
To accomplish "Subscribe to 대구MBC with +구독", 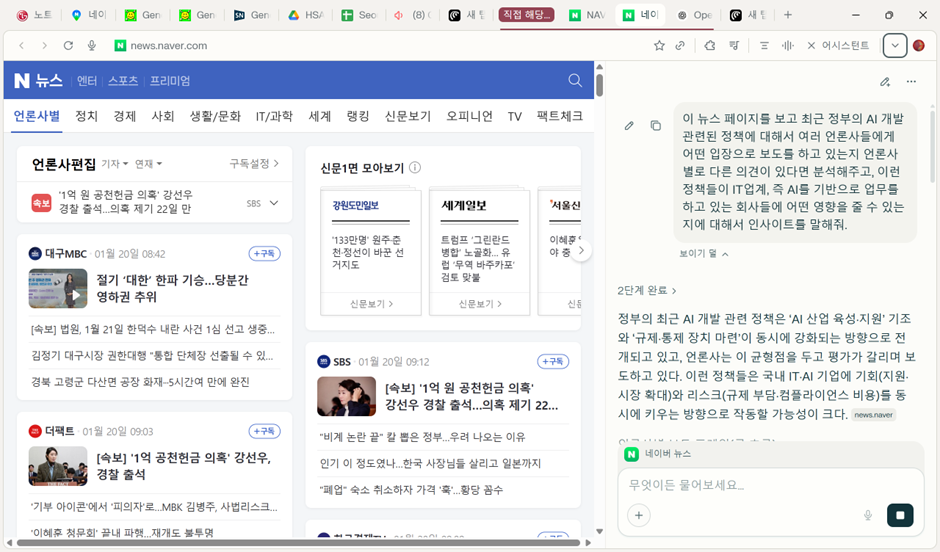I will click(x=264, y=254).
